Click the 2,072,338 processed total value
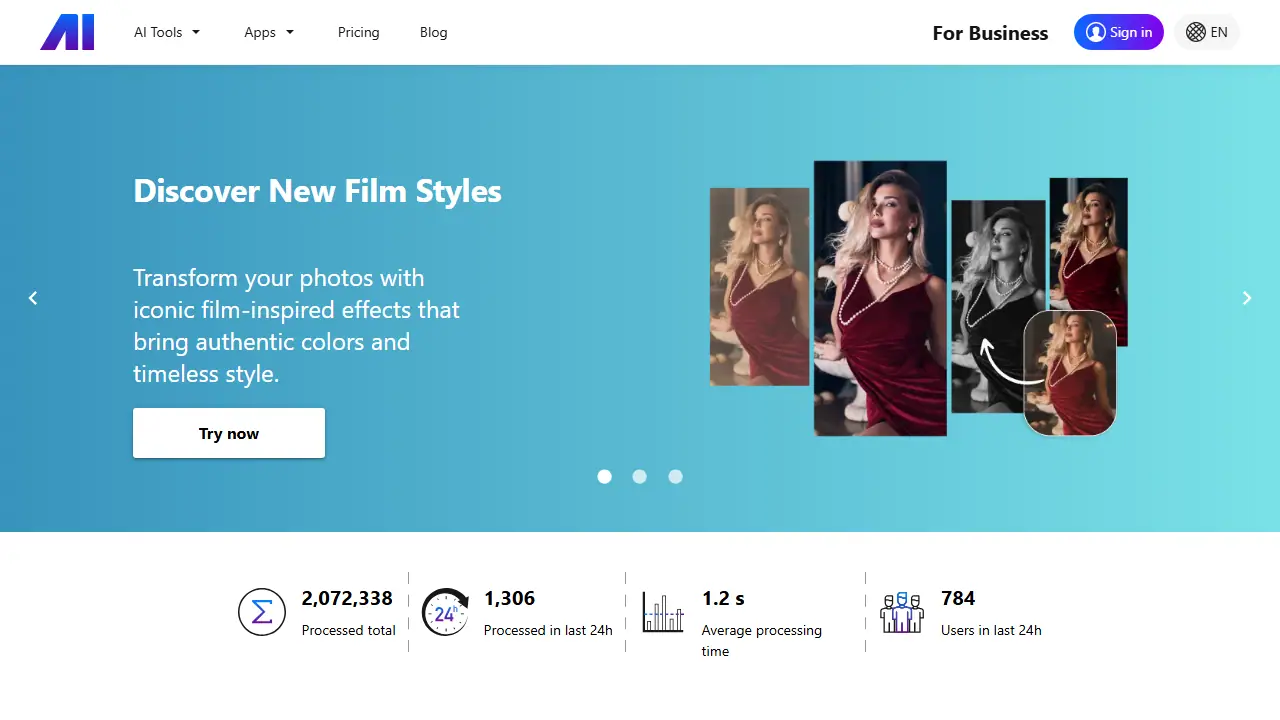The width and height of the screenshot is (1280, 720). (x=347, y=598)
